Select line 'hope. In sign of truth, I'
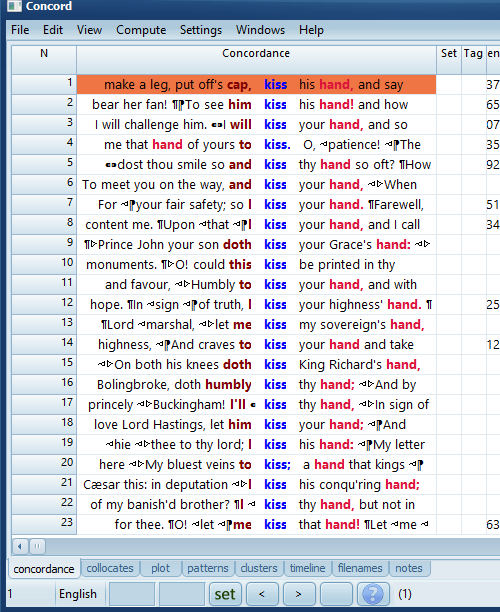500x612 pixels. tap(256, 304)
